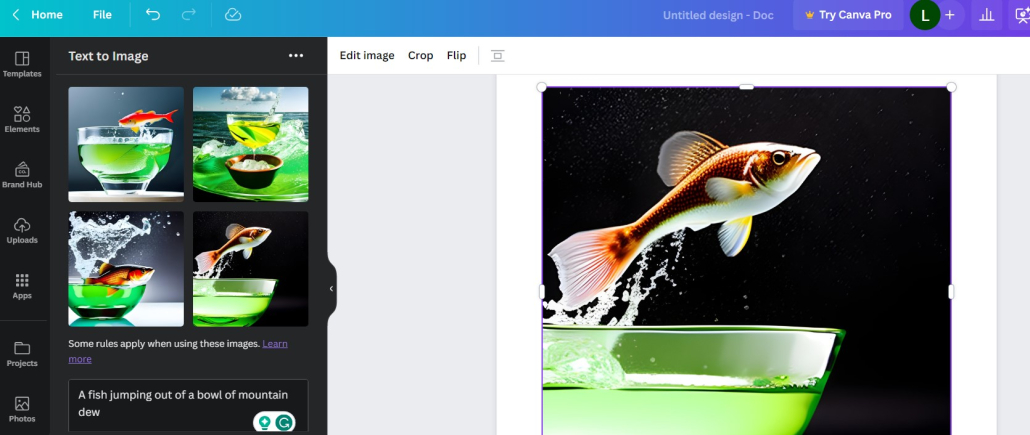Click the right edge crop handle
Screen dimensions: 1030x435
click(x=951, y=292)
